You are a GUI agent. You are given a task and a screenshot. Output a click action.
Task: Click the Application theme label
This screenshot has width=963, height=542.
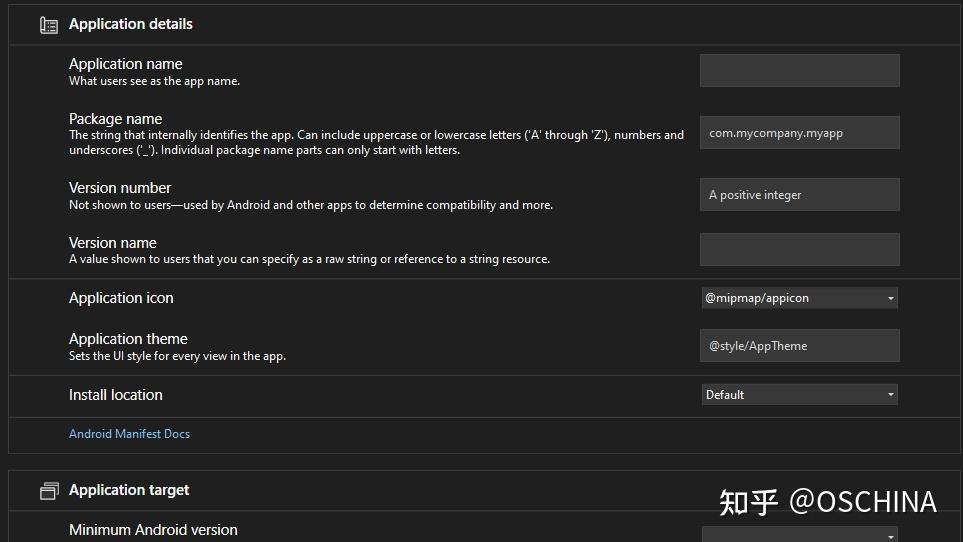(x=128, y=339)
